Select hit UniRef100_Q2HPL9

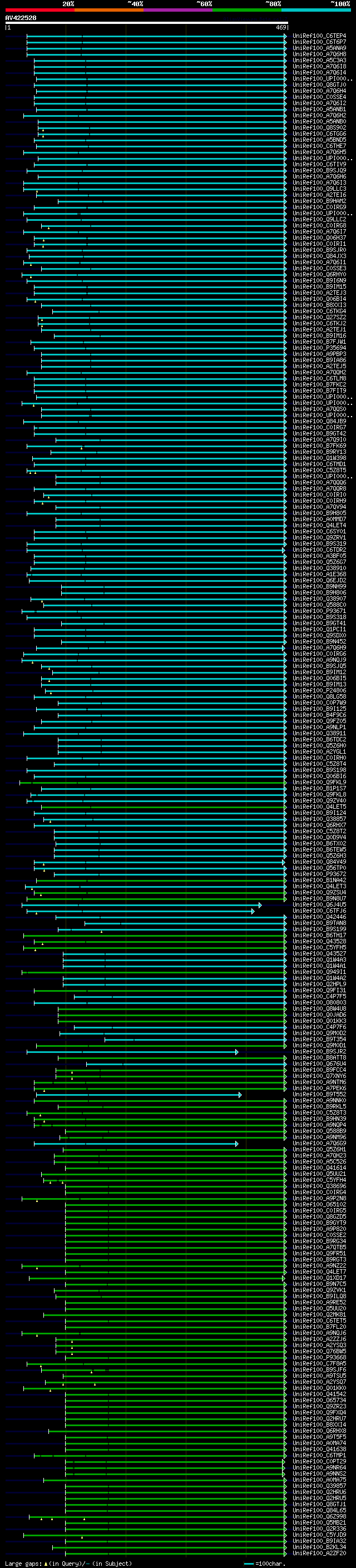coord(319,985)
